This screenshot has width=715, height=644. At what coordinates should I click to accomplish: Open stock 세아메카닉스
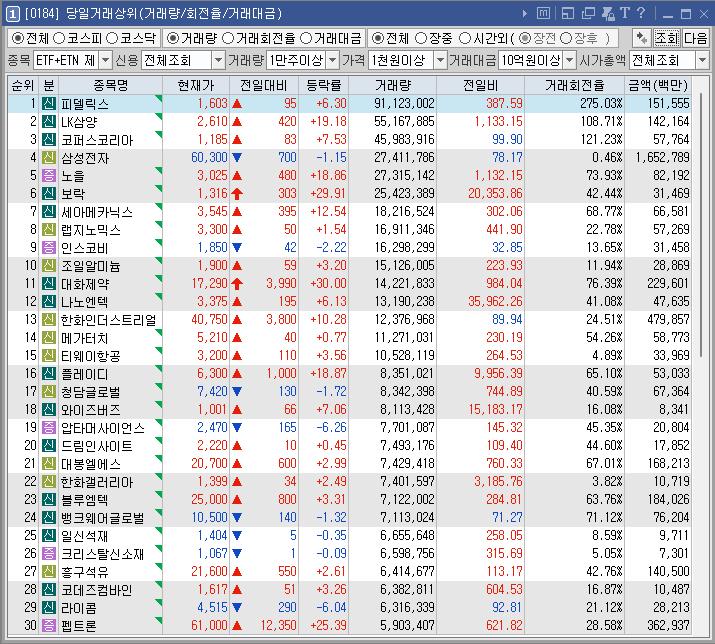coord(97,212)
